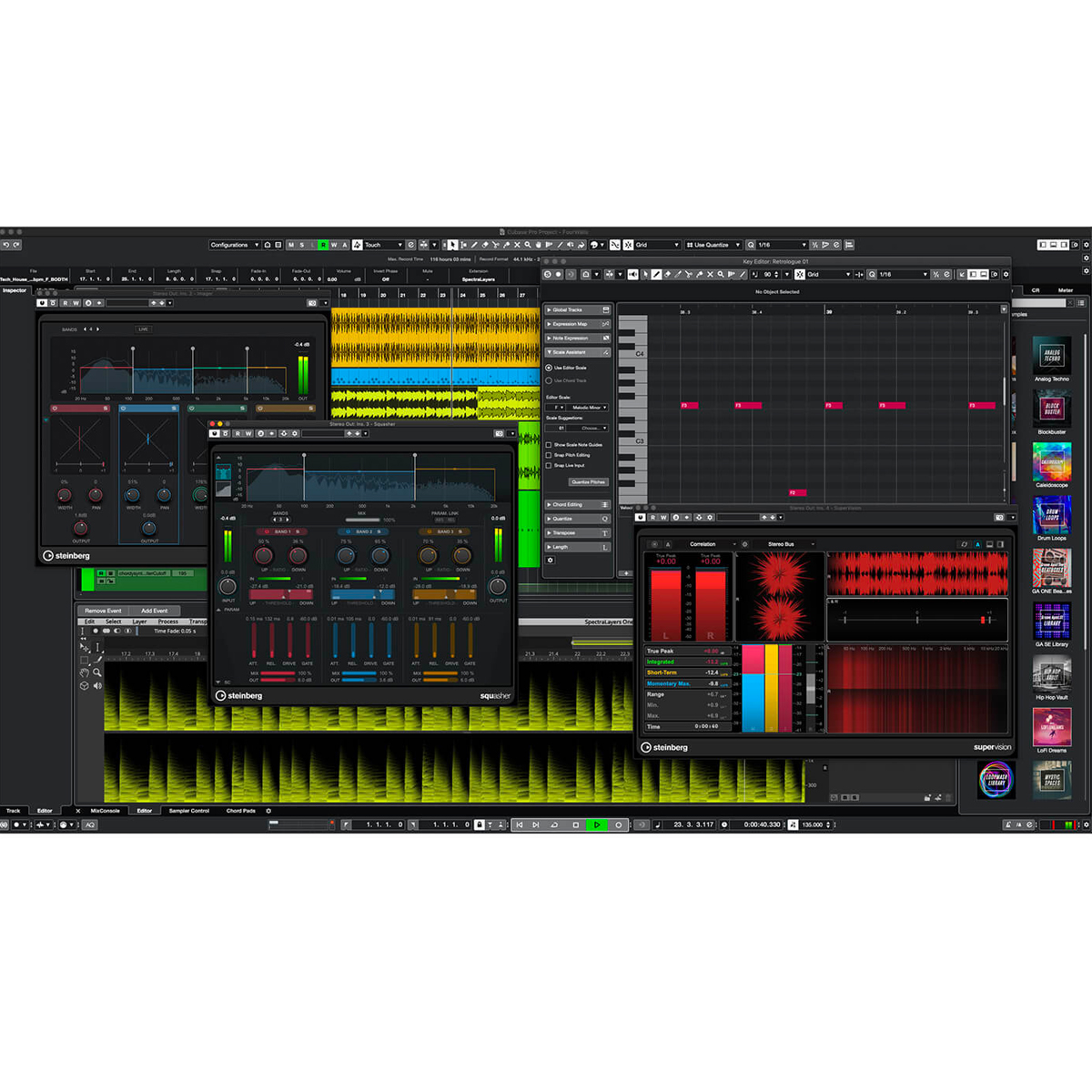This screenshot has width=1092, height=1092.
Task: Switch to the MixConsole tab in the lower zone
Action: pyautogui.click(x=105, y=810)
